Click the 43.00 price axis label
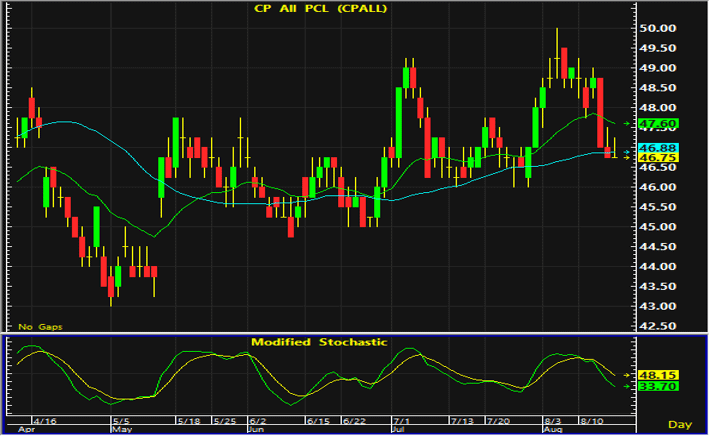This screenshot has height=436, width=710. (x=657, y=306)
